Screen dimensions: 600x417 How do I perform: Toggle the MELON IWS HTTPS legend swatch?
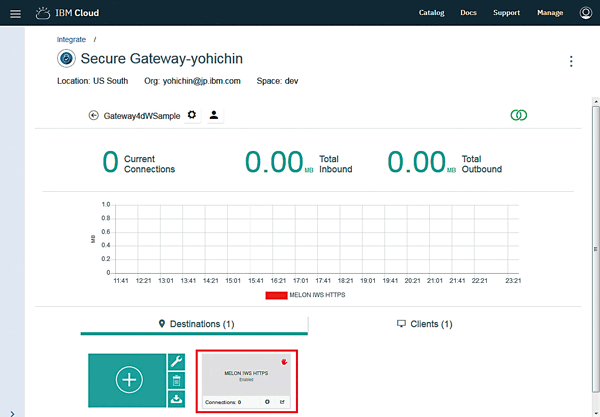click(276, 295)
